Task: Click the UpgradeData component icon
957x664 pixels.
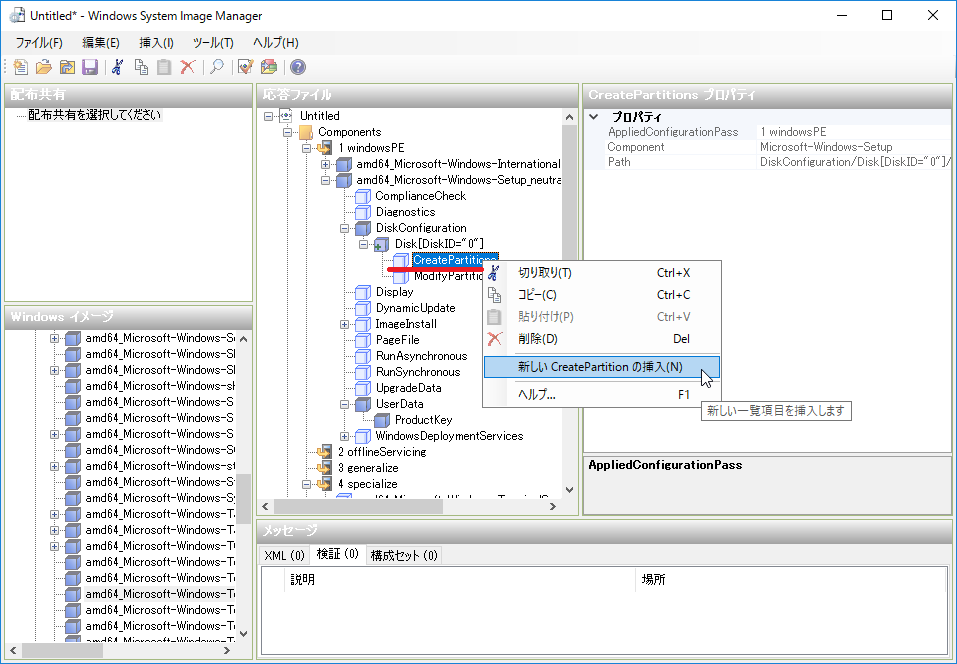Action: point(363,388)
